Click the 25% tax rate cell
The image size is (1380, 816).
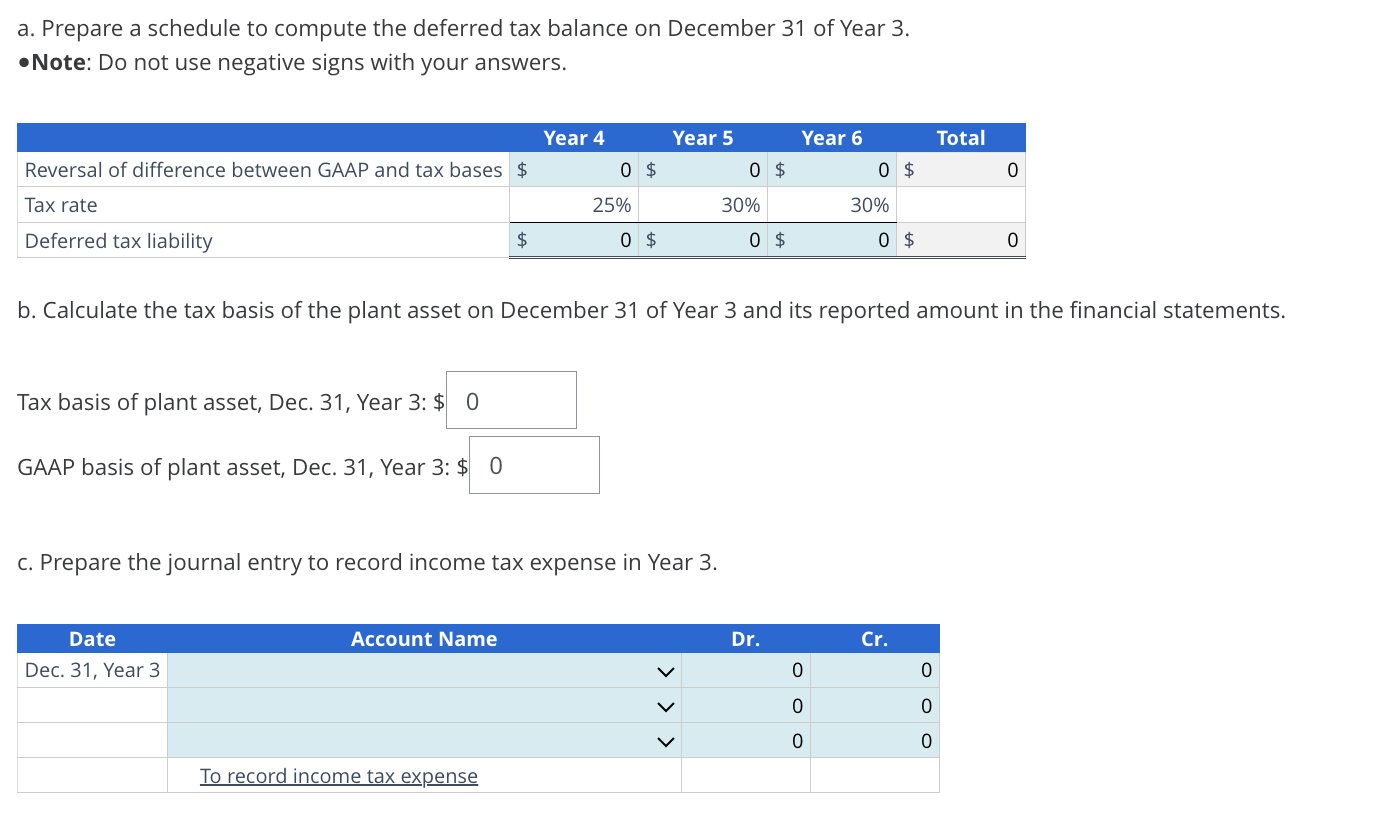coord(575,204)
